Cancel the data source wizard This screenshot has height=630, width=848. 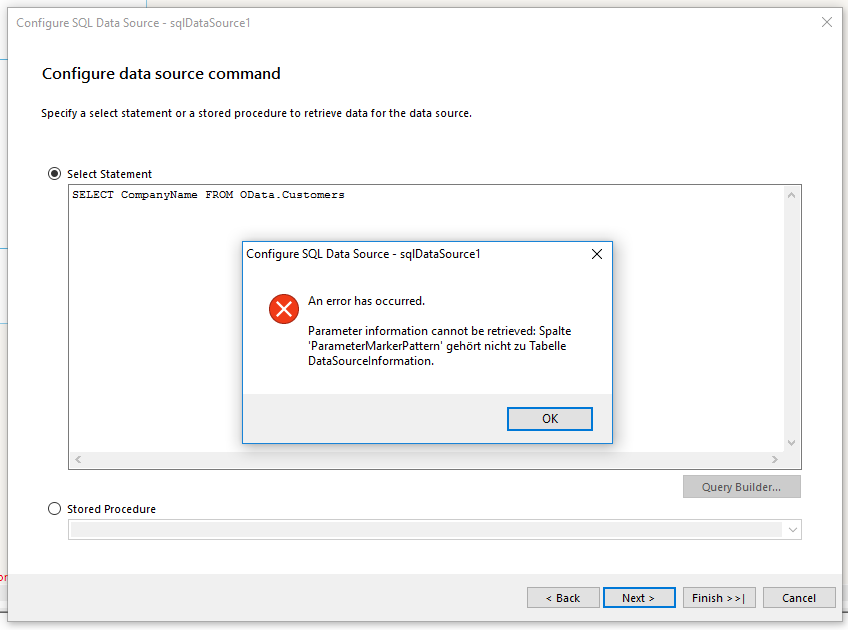pyautogui.click(x=799, y=598)
